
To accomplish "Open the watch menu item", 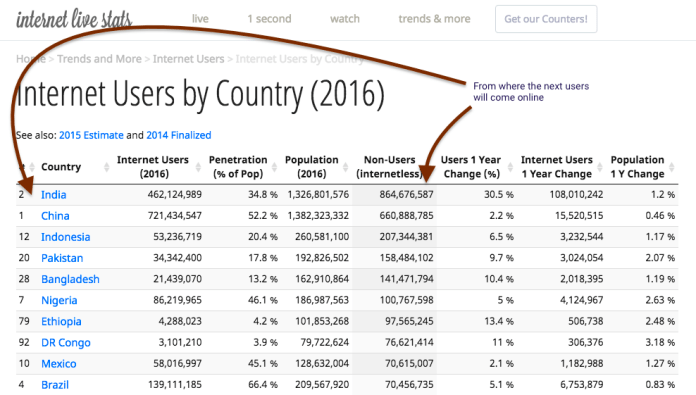I will point(345,19).
